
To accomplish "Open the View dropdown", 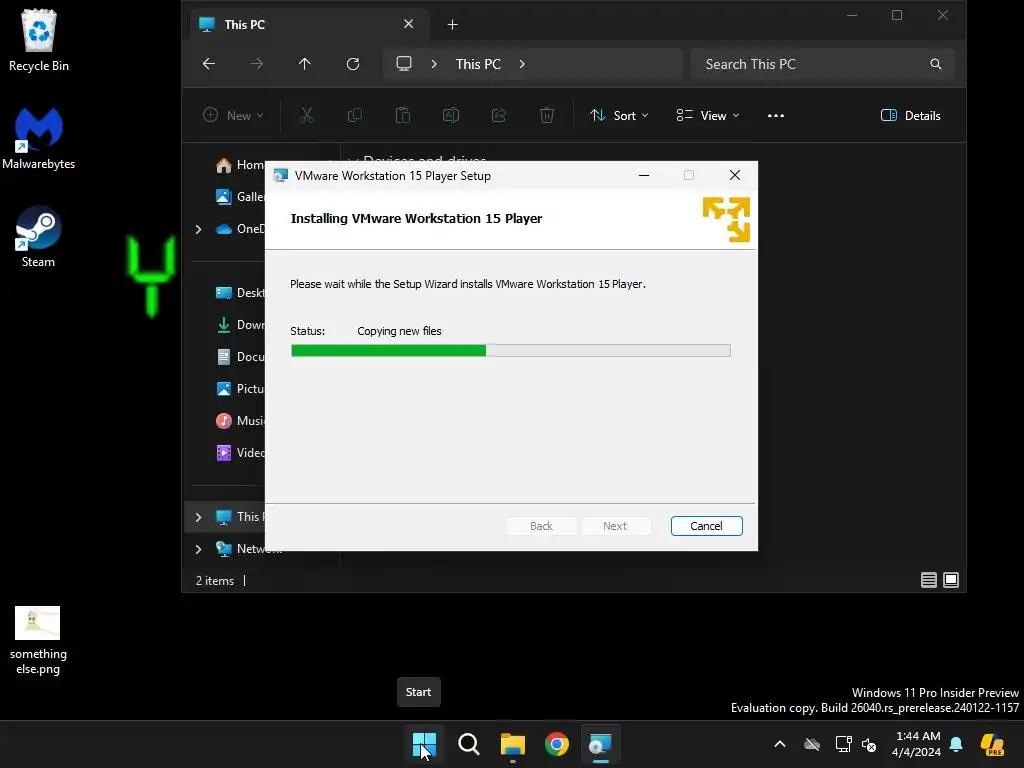I will 708,116.
